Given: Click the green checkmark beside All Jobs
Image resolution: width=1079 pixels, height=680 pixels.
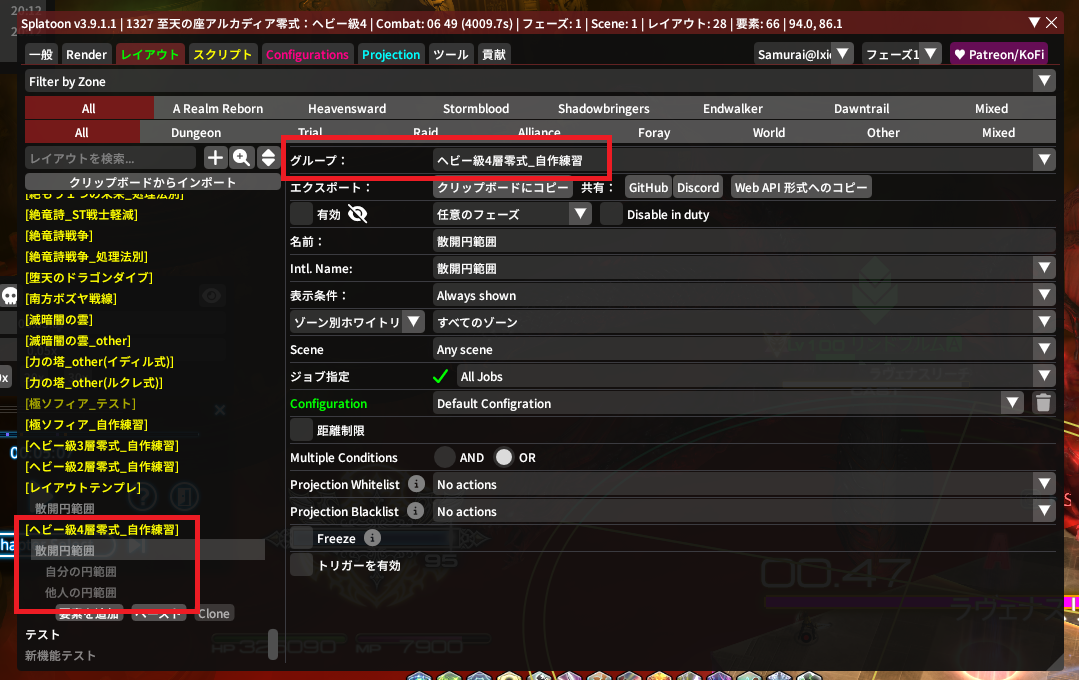Looking at the screenshot, I should 441,377.
